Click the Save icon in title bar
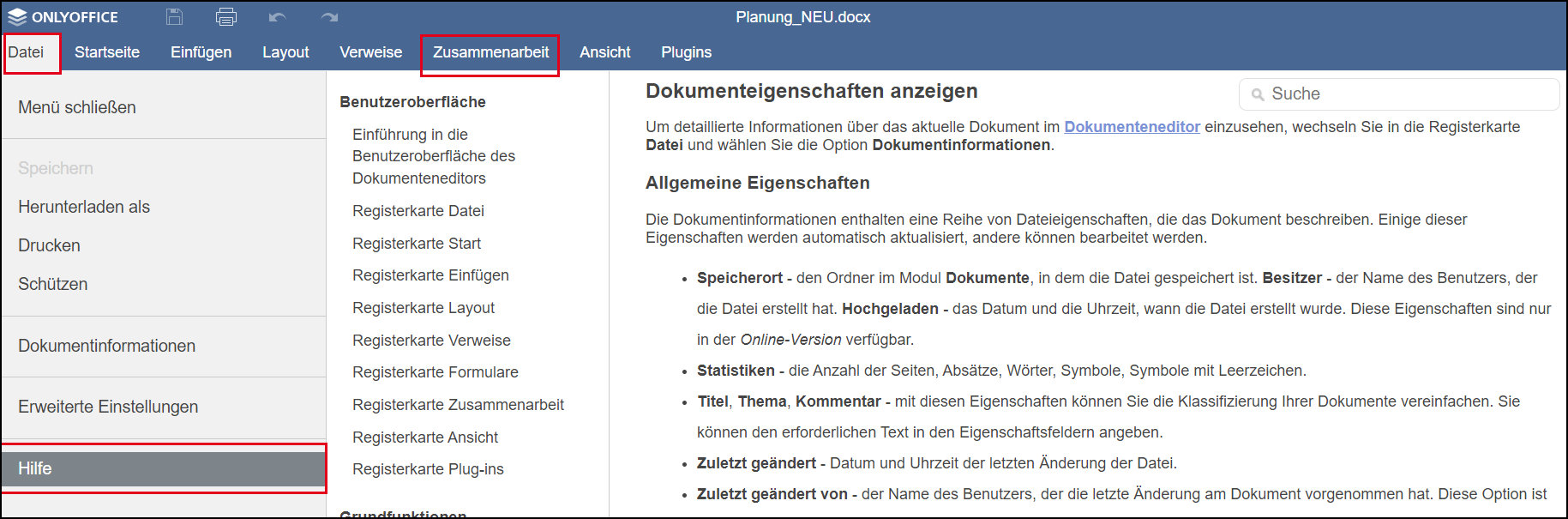 click(174, 16)
